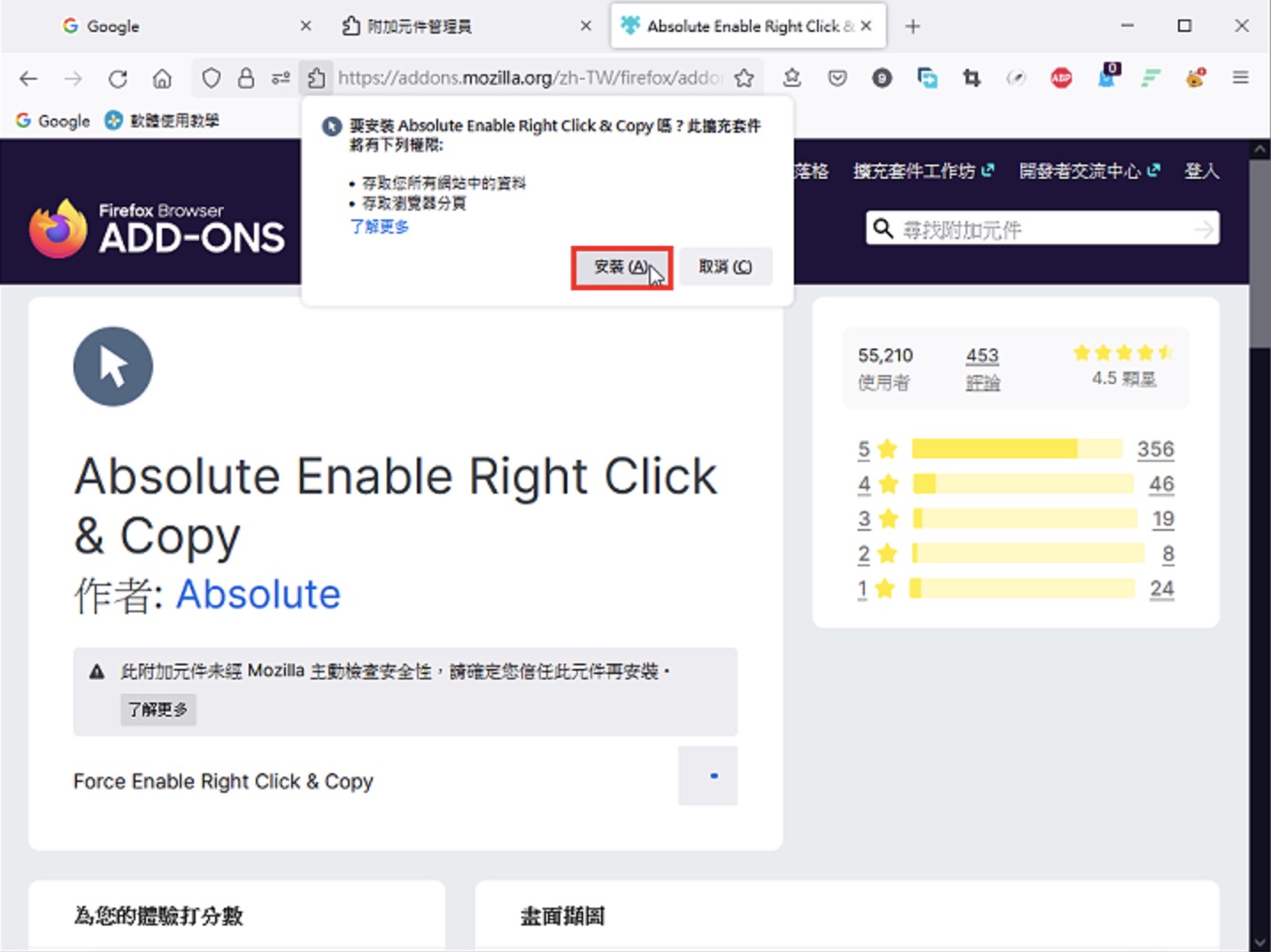Open the 軟體使用教學 bookmark
Viewport: 1271px width, 952px height.
pos(162,120)
